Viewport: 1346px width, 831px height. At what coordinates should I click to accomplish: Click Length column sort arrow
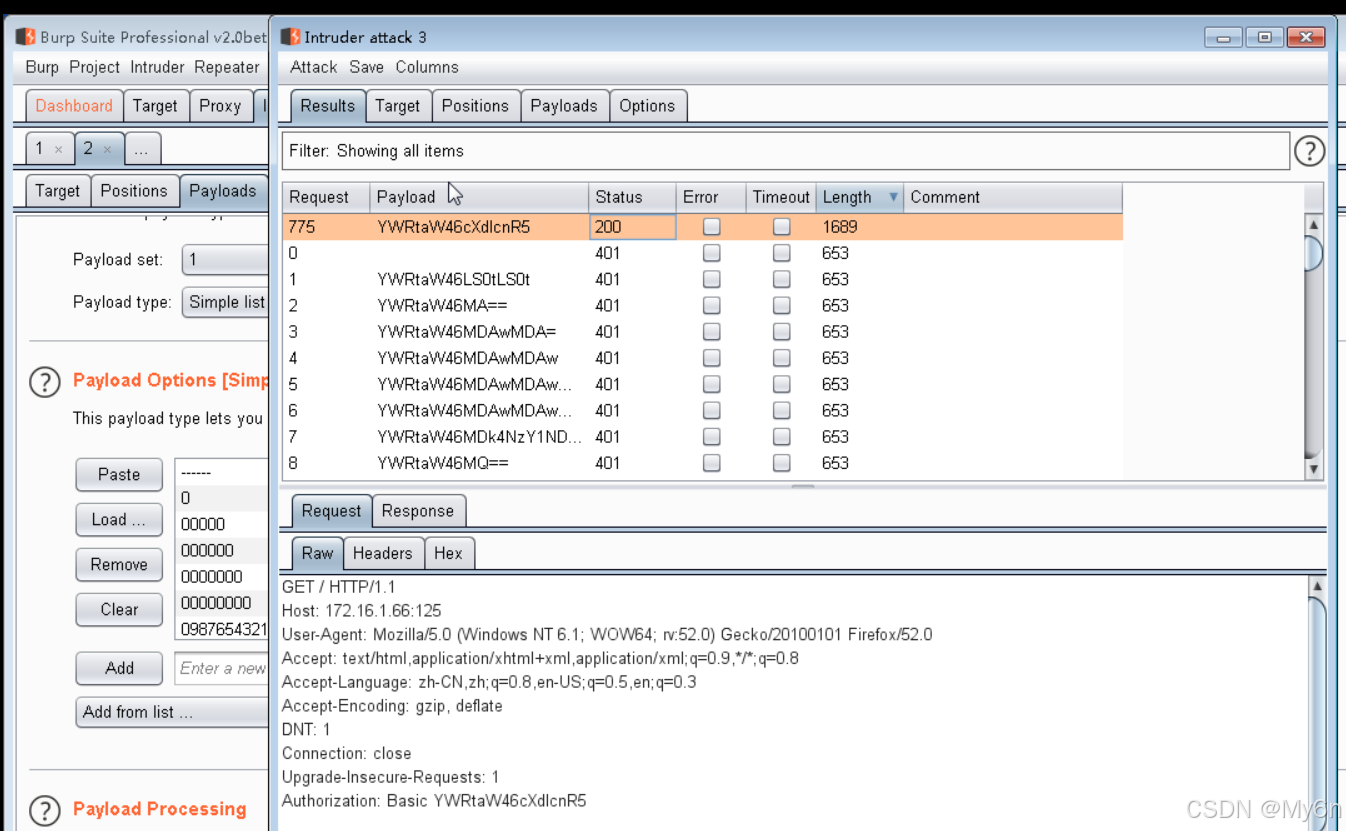[893, 197]
